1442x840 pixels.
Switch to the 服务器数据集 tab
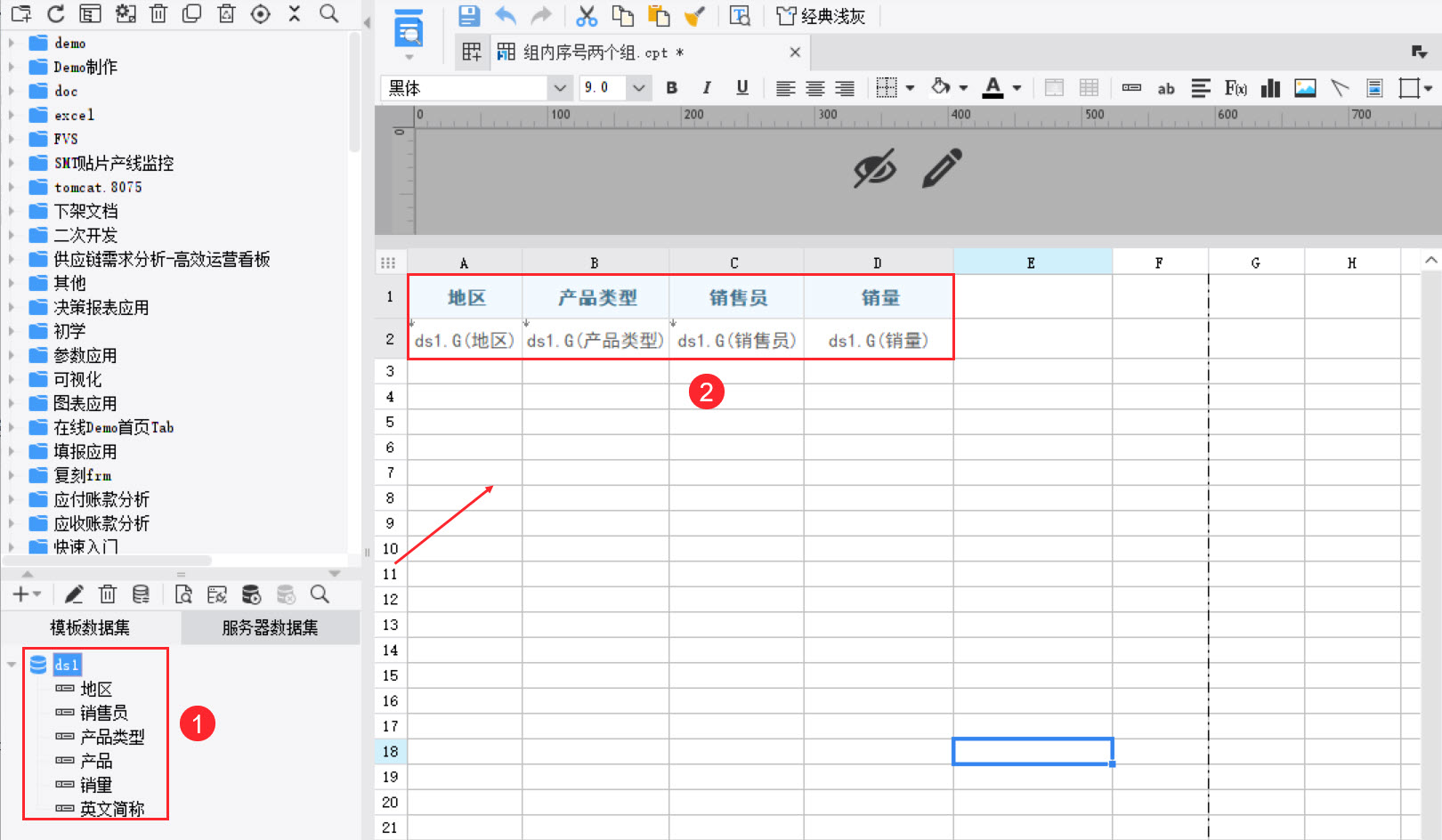pos(270,627)
